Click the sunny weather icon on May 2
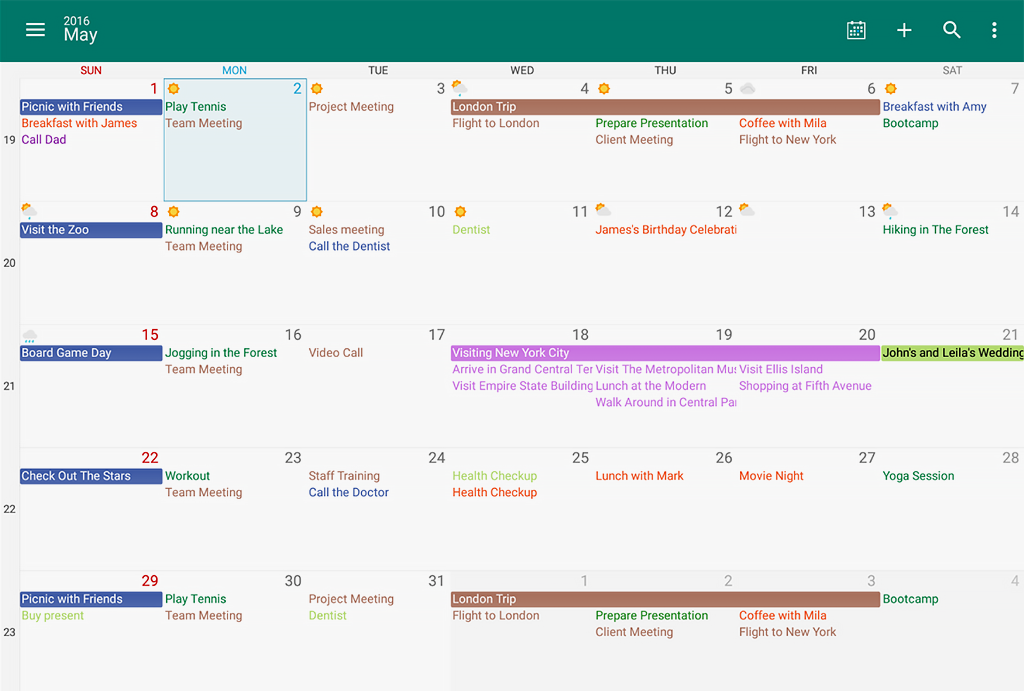Image resolution: width=1024 pixels, height=691 pixels. coord(174,89)
